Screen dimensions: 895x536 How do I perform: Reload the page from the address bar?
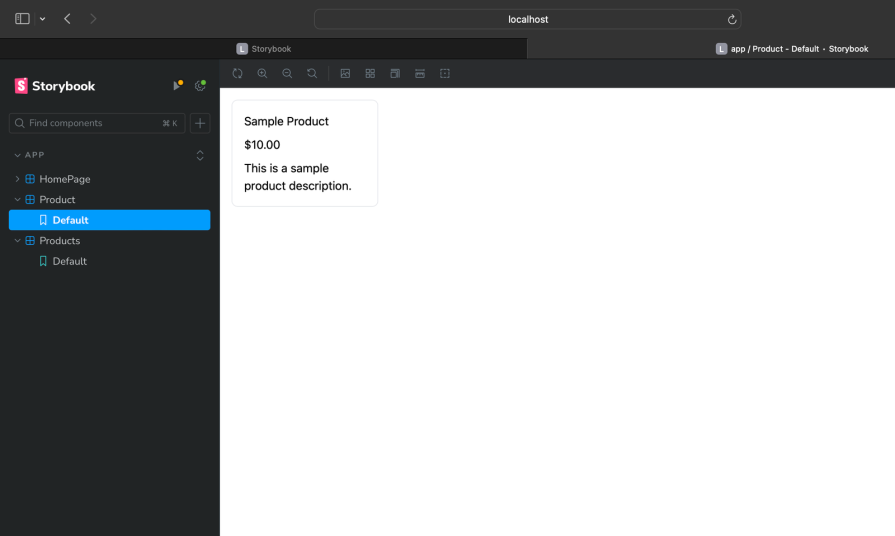coord(732,19)
